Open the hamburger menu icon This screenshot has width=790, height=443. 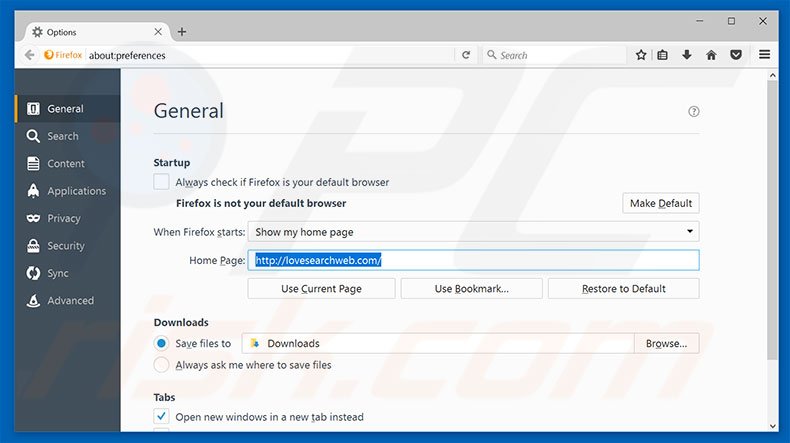[x=765, y=55]
